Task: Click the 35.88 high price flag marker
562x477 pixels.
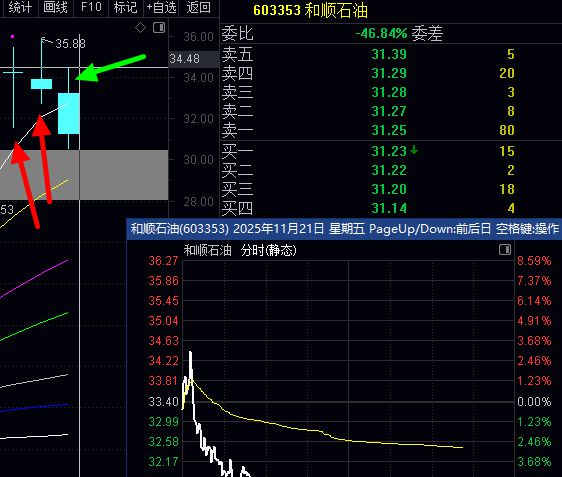Action: [63, 43]
